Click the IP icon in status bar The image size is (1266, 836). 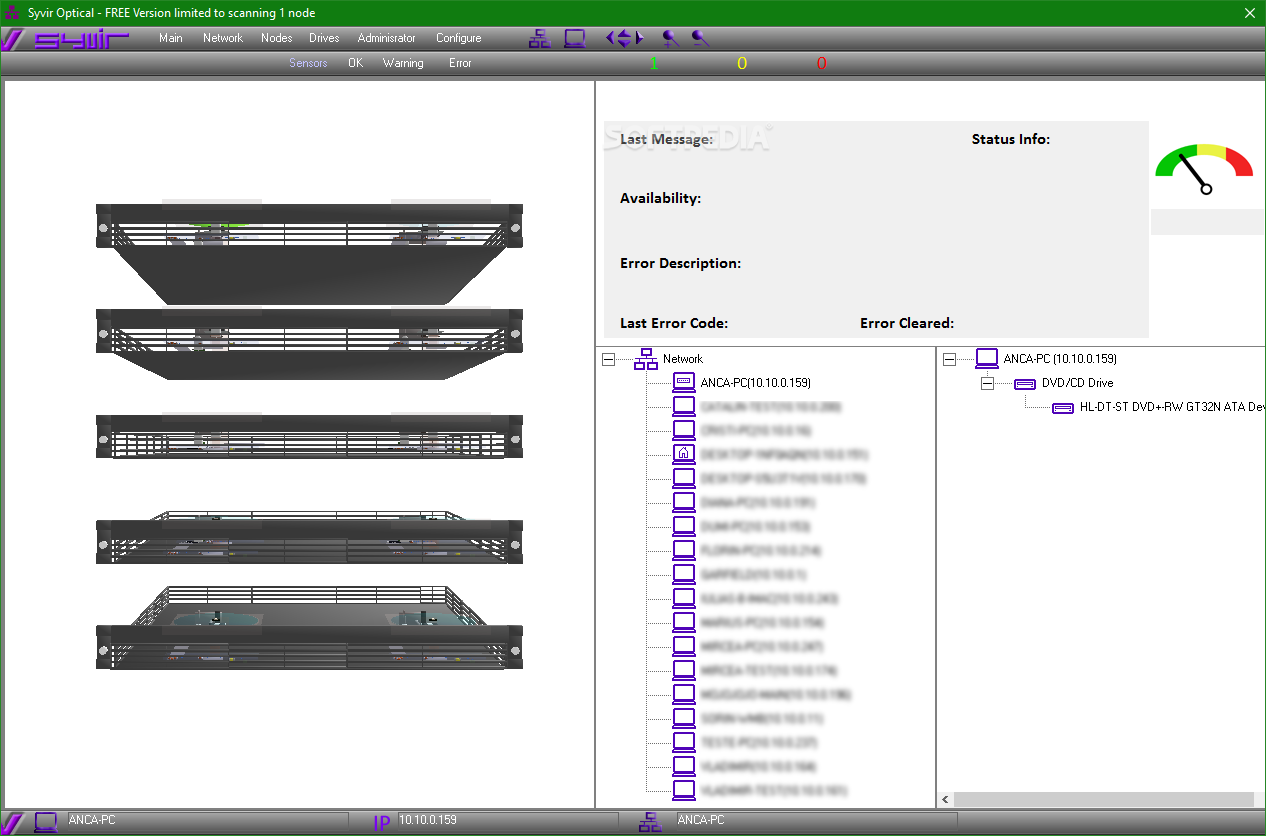pos(382,823)
